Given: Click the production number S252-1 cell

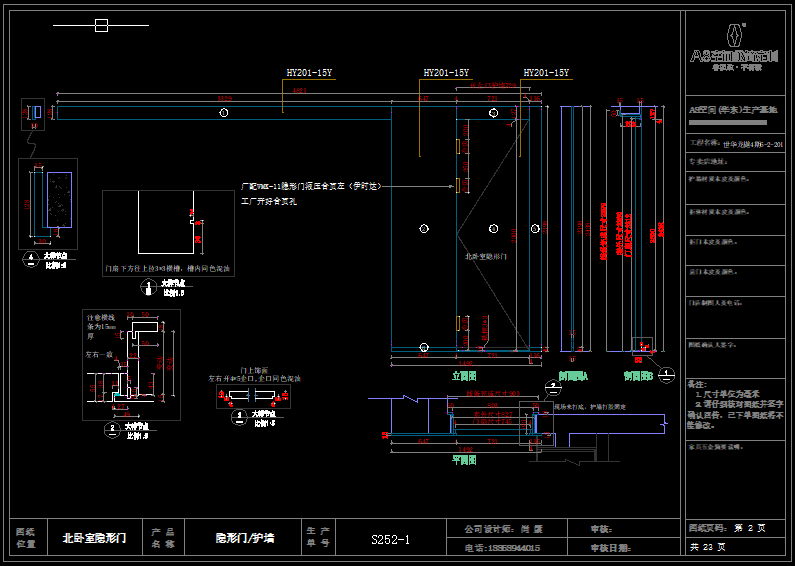Looking at the screenshot, I should point(389,540).
